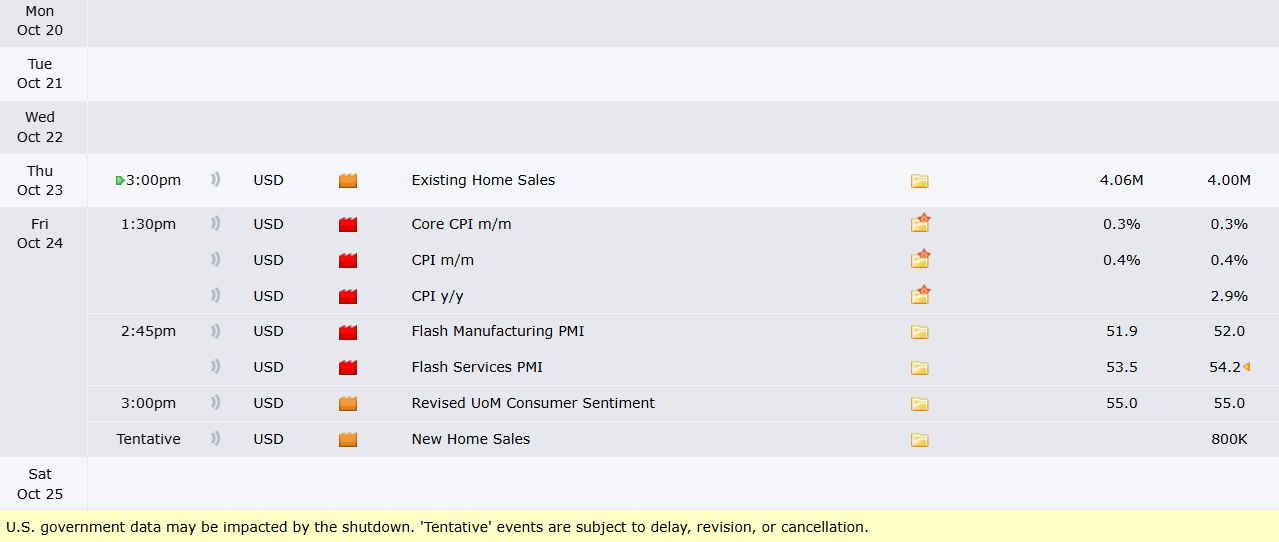Open starred detail folder for Core CPI m/m
The image size is (1279, 542).
point(920,224)
